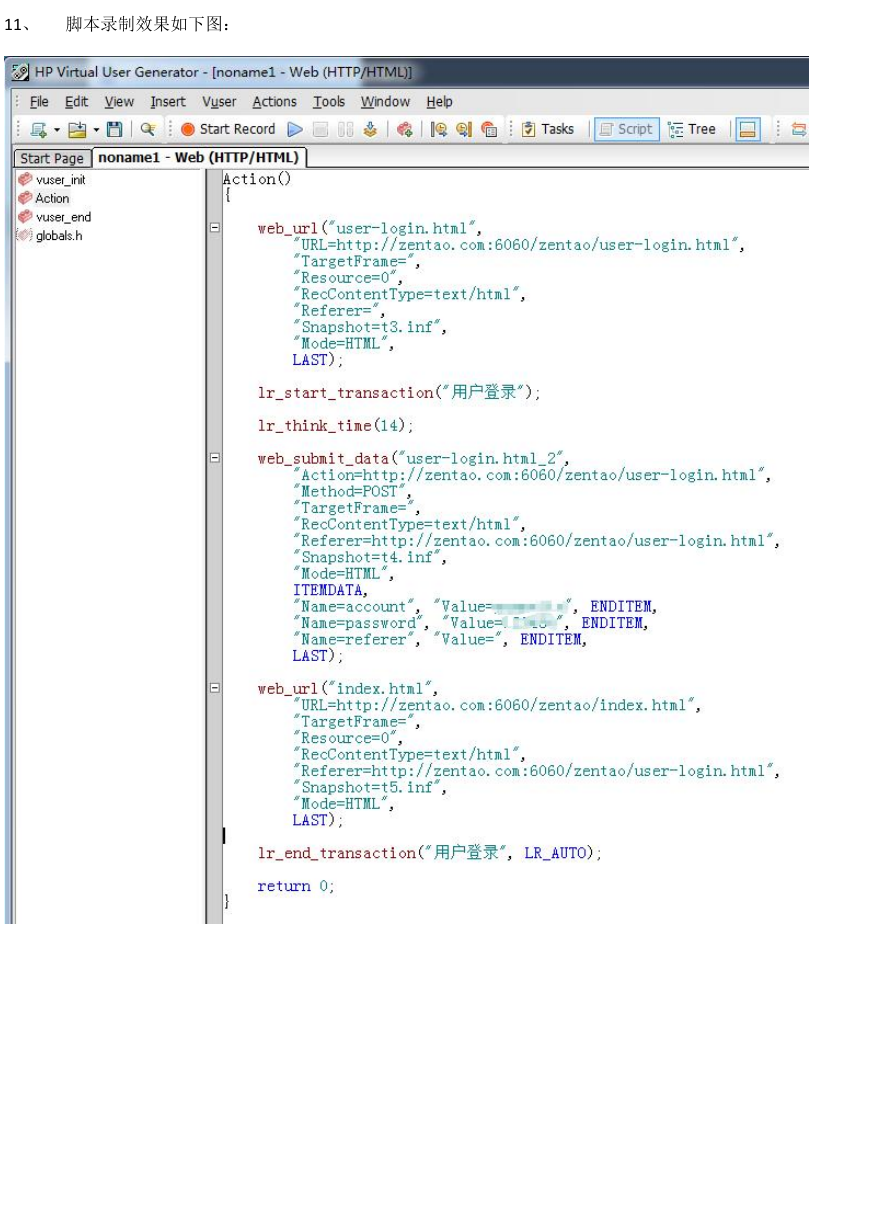The height and width of the screenshot is (1228, 869).
Task: Collapse the web_url user-login.html code block
Action: 214,228
